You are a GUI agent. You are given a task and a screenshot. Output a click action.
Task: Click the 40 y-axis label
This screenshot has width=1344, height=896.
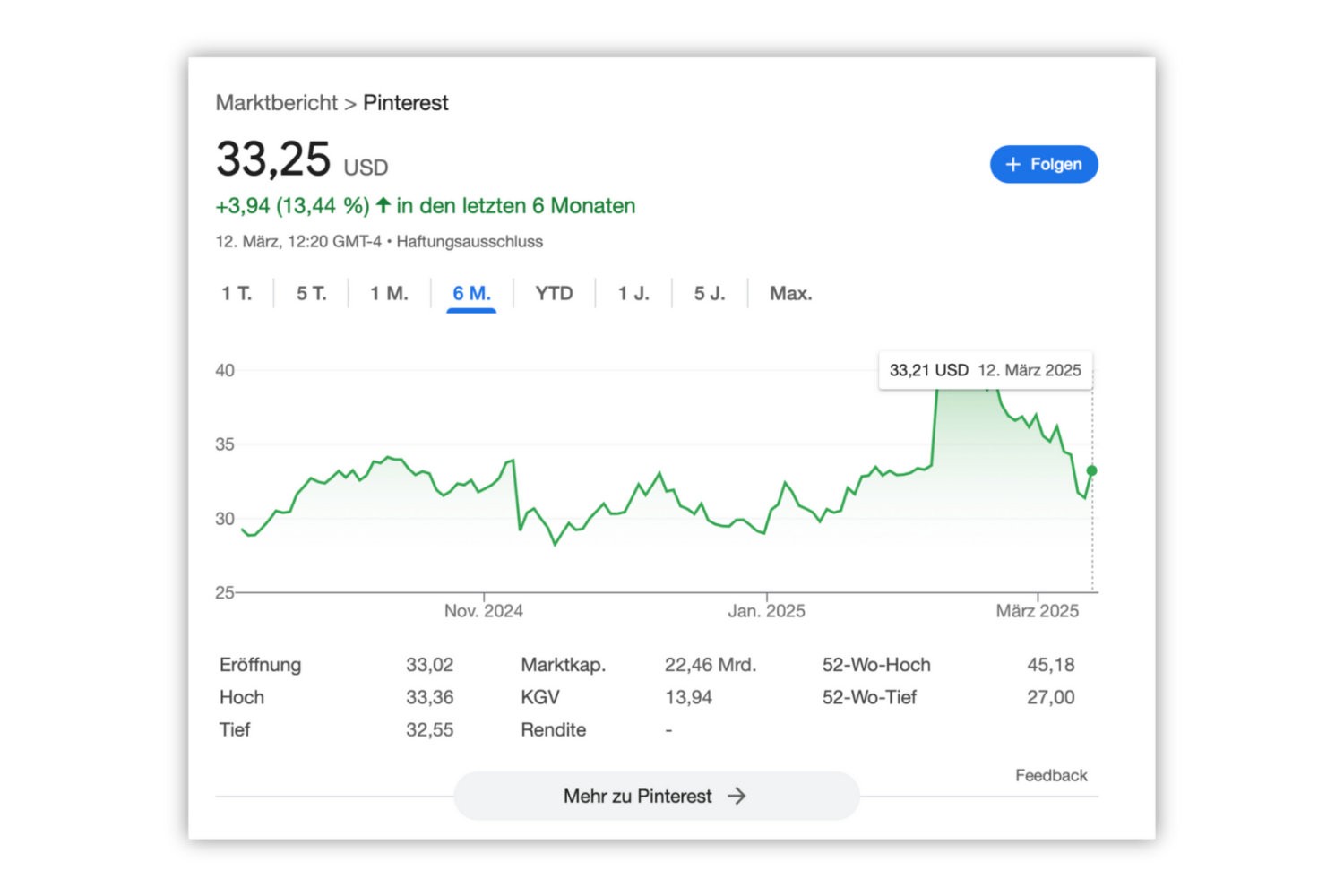coord(225,370)
